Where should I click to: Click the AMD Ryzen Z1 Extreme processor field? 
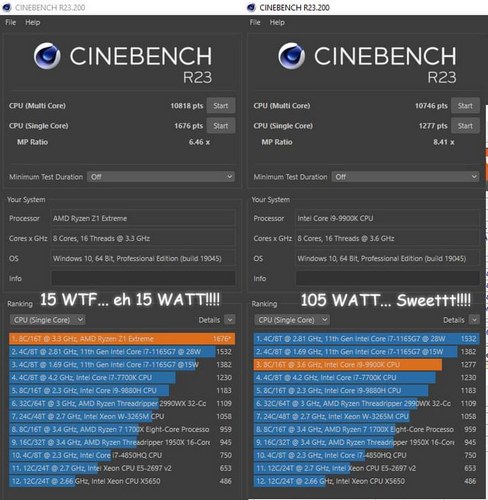click(x=143, y=218)
